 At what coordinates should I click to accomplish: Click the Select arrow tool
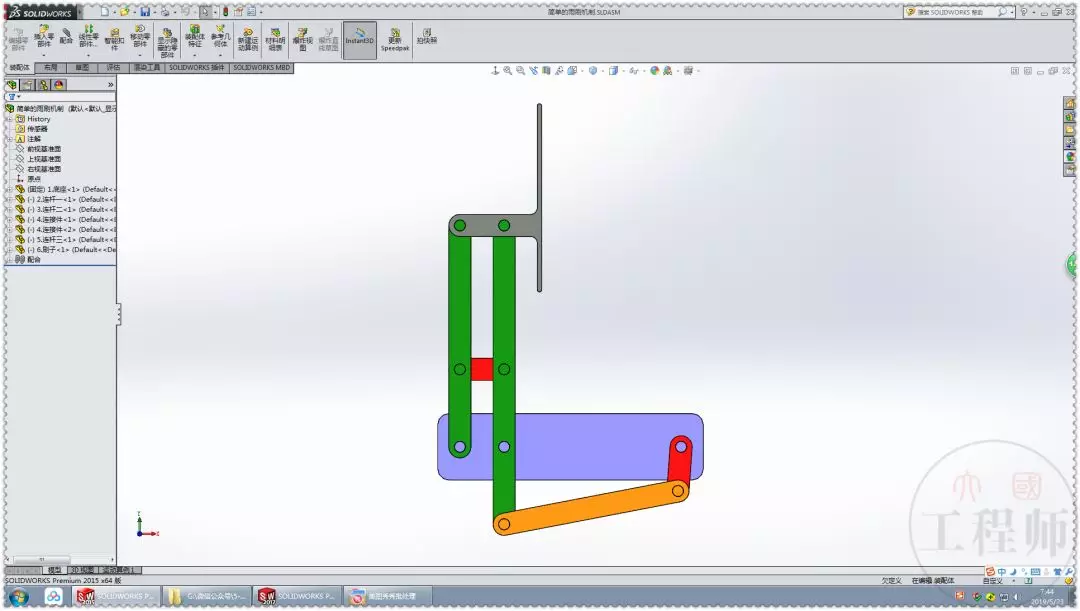pos(205,12)
